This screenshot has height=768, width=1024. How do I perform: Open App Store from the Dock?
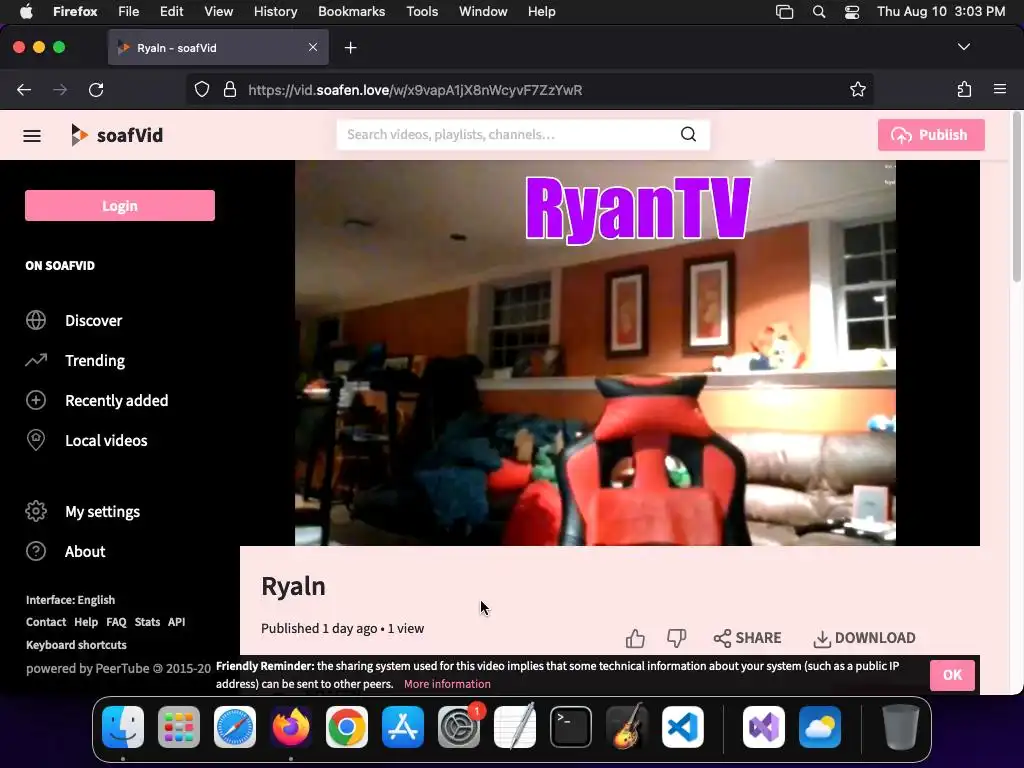coord(403,727)
